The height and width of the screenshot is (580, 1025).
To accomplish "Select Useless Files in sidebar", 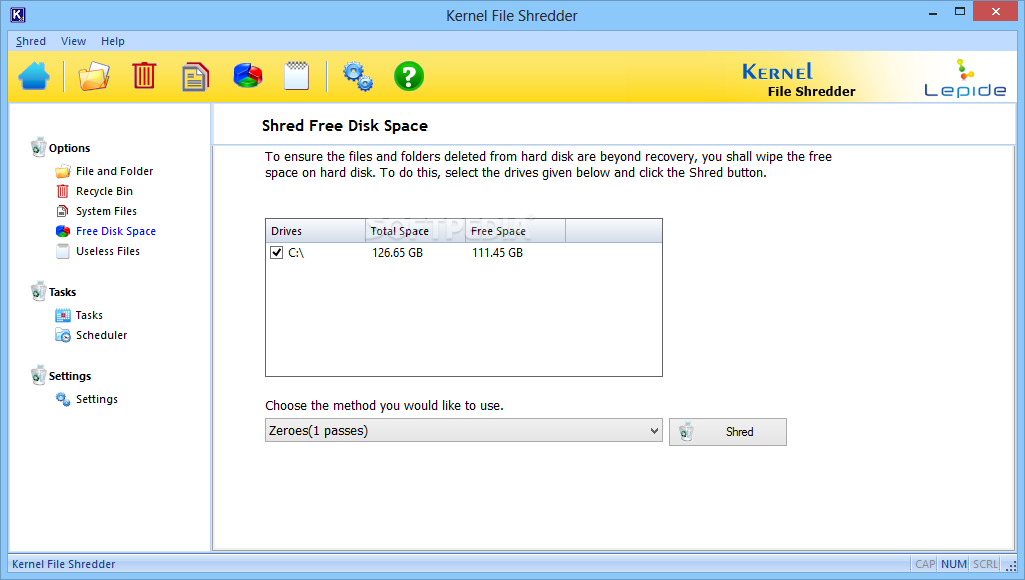I will point(107,251).
